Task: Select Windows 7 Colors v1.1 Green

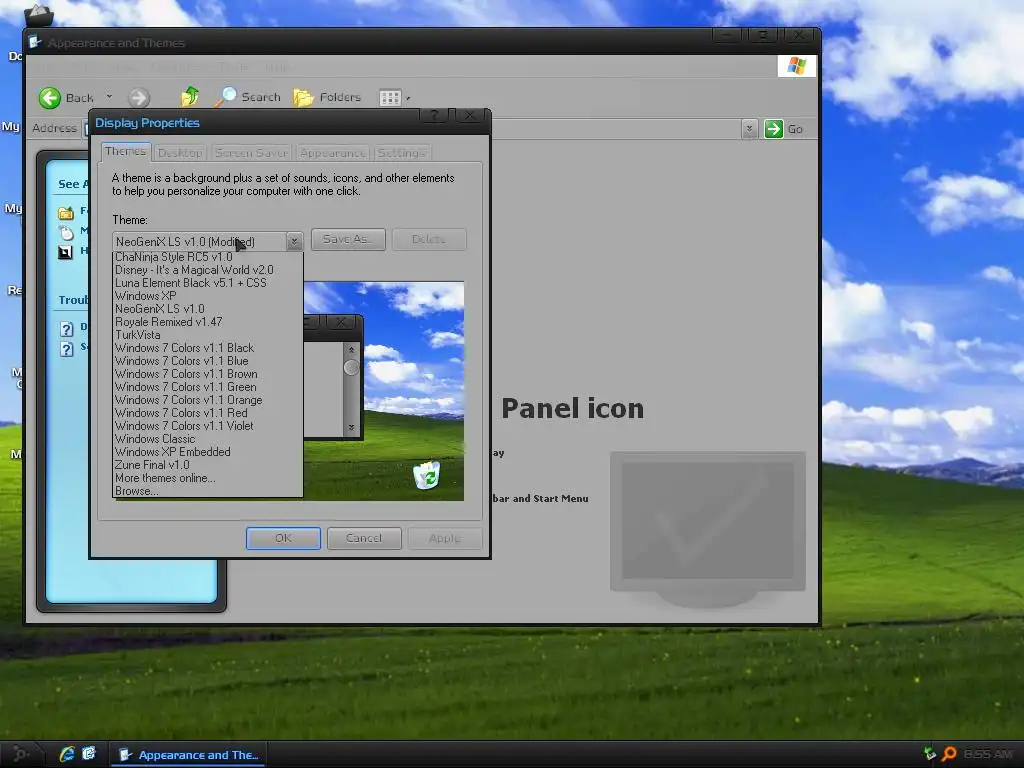Action: (208, 387)
